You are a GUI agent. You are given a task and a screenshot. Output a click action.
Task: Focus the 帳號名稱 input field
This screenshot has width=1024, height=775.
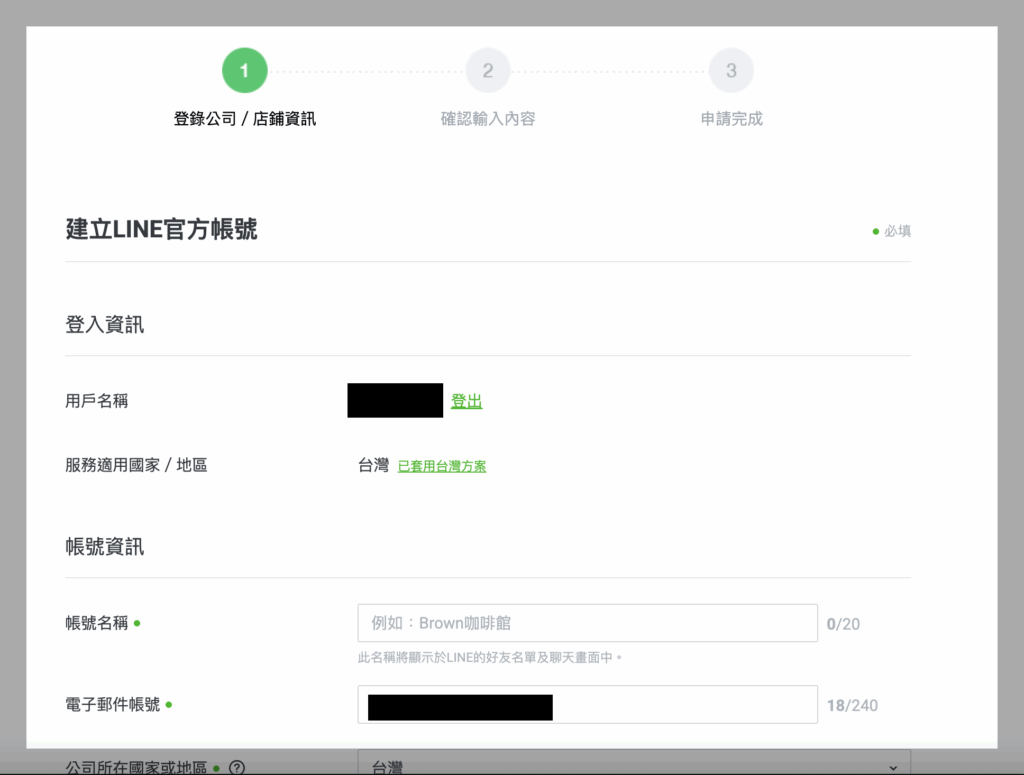[x=587, y=623]
